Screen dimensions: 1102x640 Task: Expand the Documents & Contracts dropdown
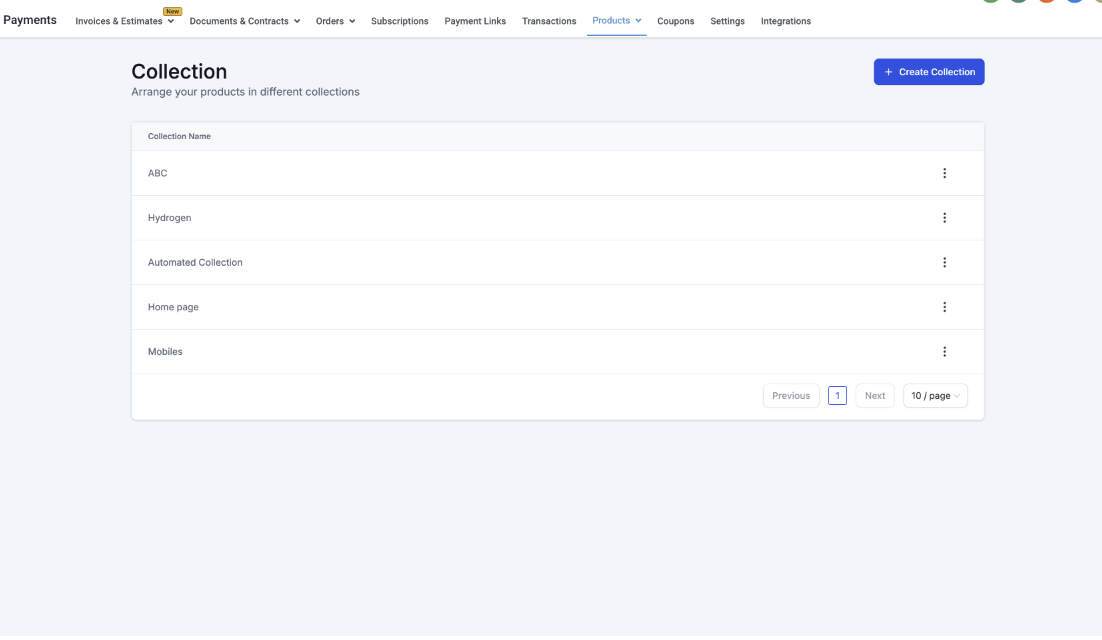(245, 21)
